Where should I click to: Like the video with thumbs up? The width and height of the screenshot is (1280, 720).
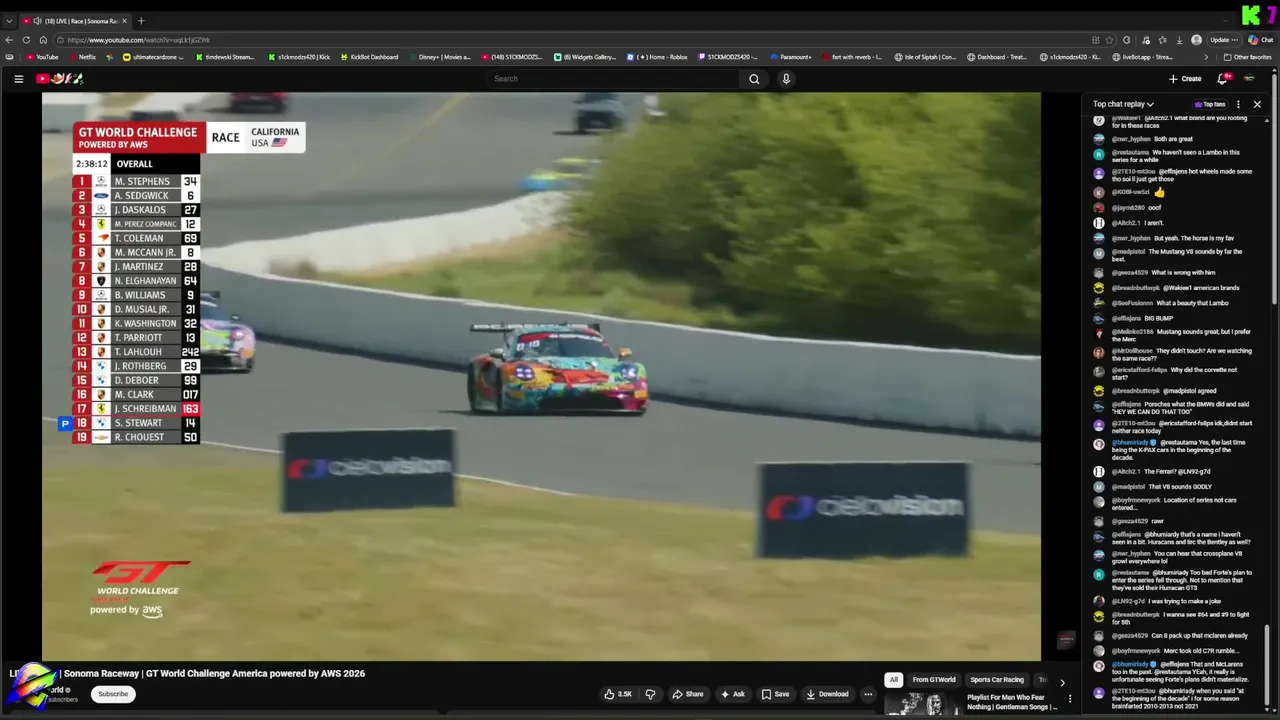tap(618, 694)
